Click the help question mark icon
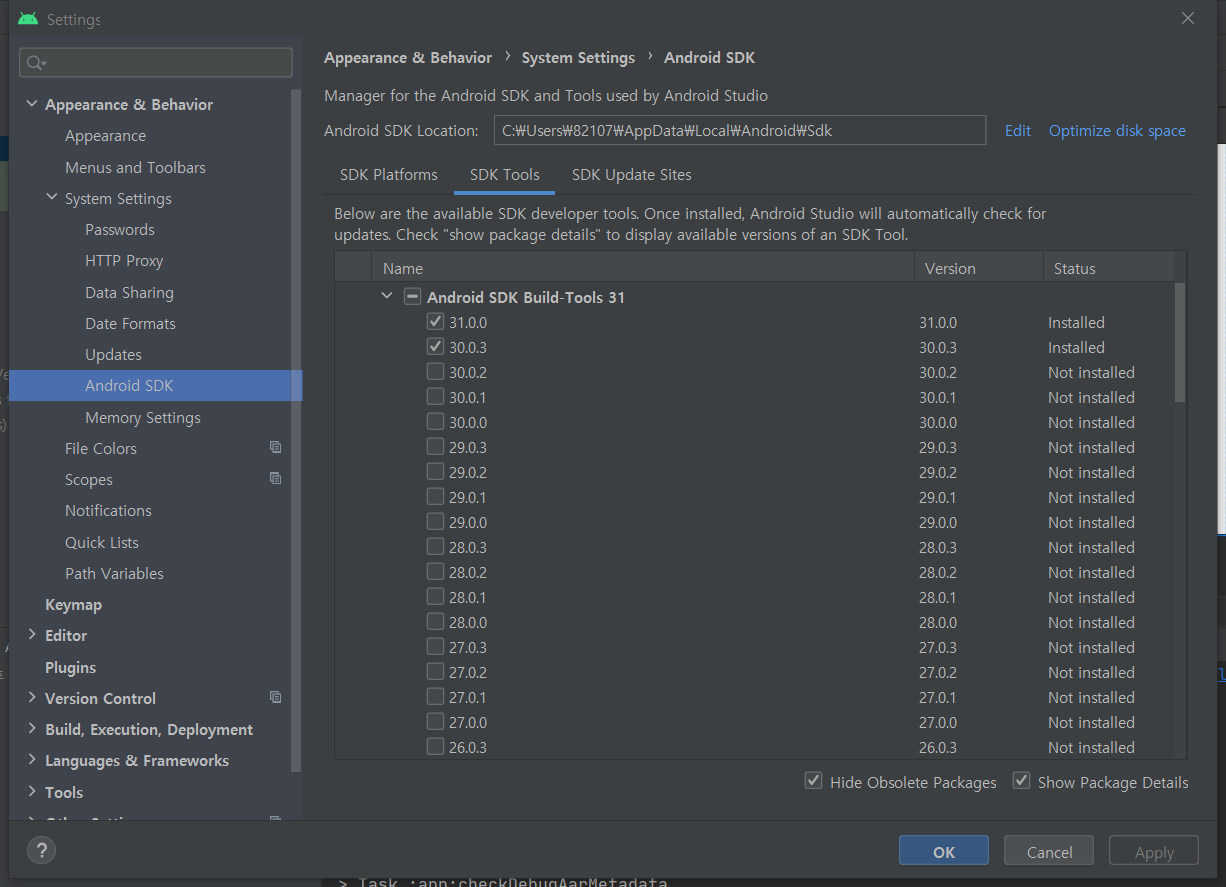 (x=41, y=851)
